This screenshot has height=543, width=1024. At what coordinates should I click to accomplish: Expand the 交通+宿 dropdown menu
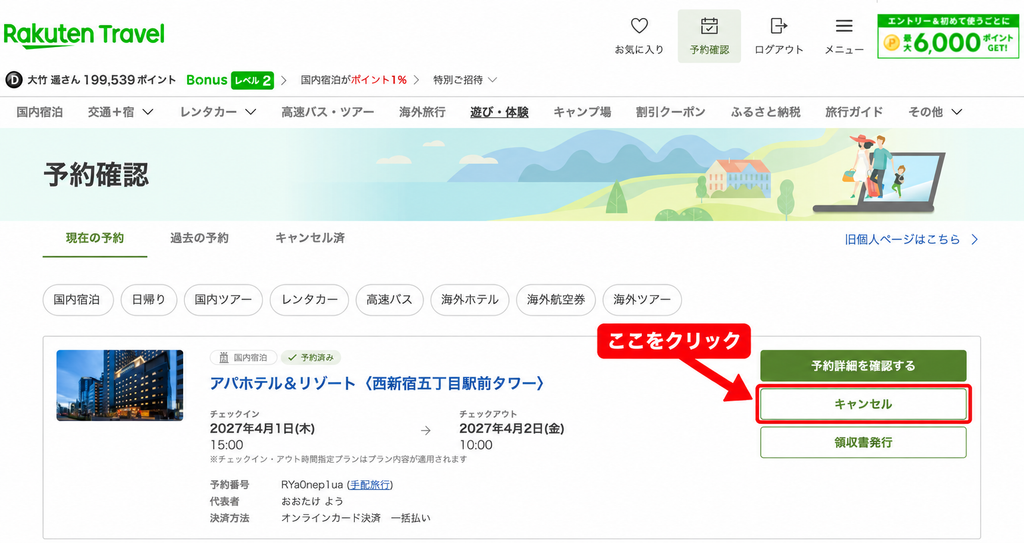[x=121, y=112]
